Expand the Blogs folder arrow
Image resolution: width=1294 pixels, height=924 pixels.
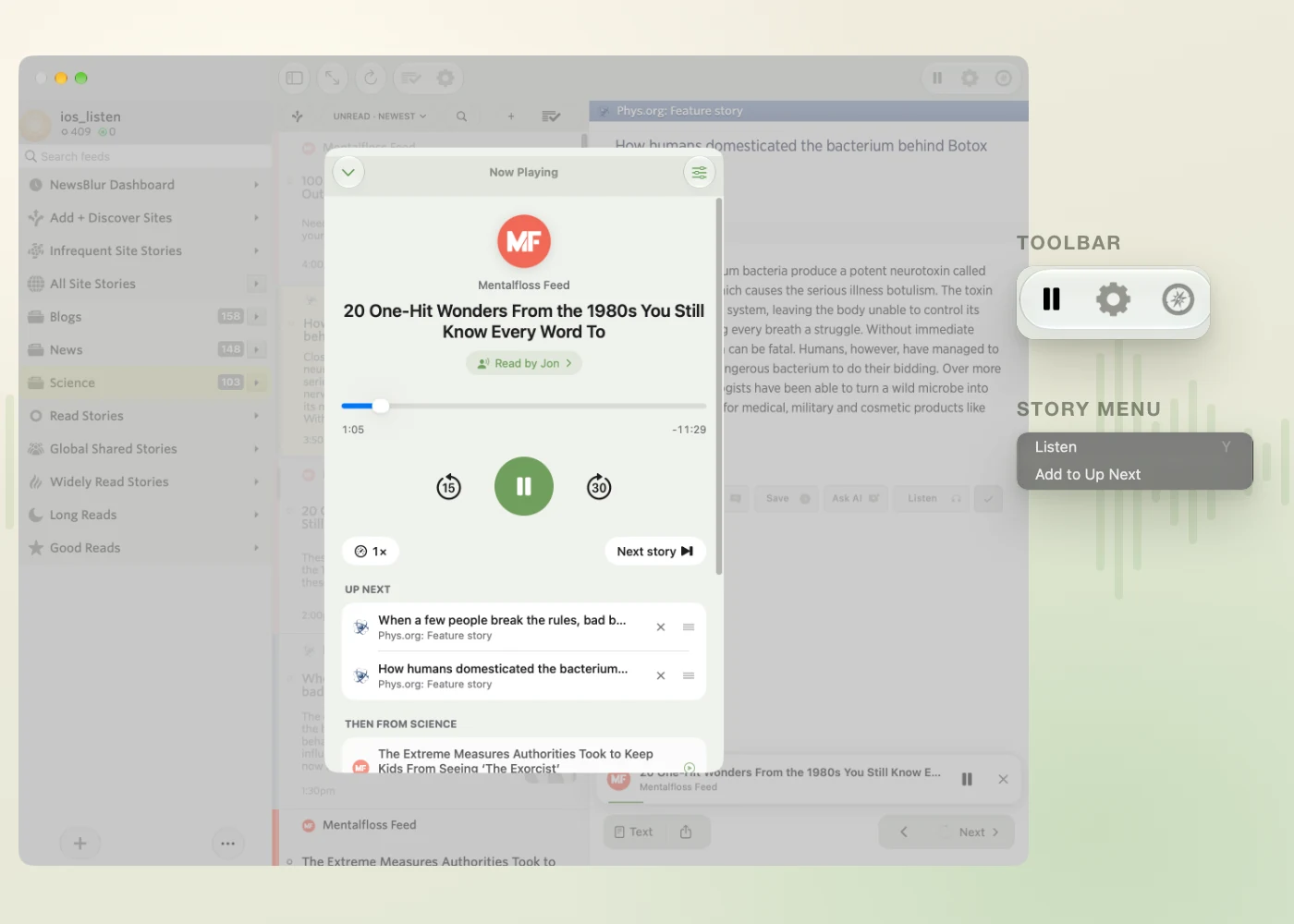click(x=257, y=317)
